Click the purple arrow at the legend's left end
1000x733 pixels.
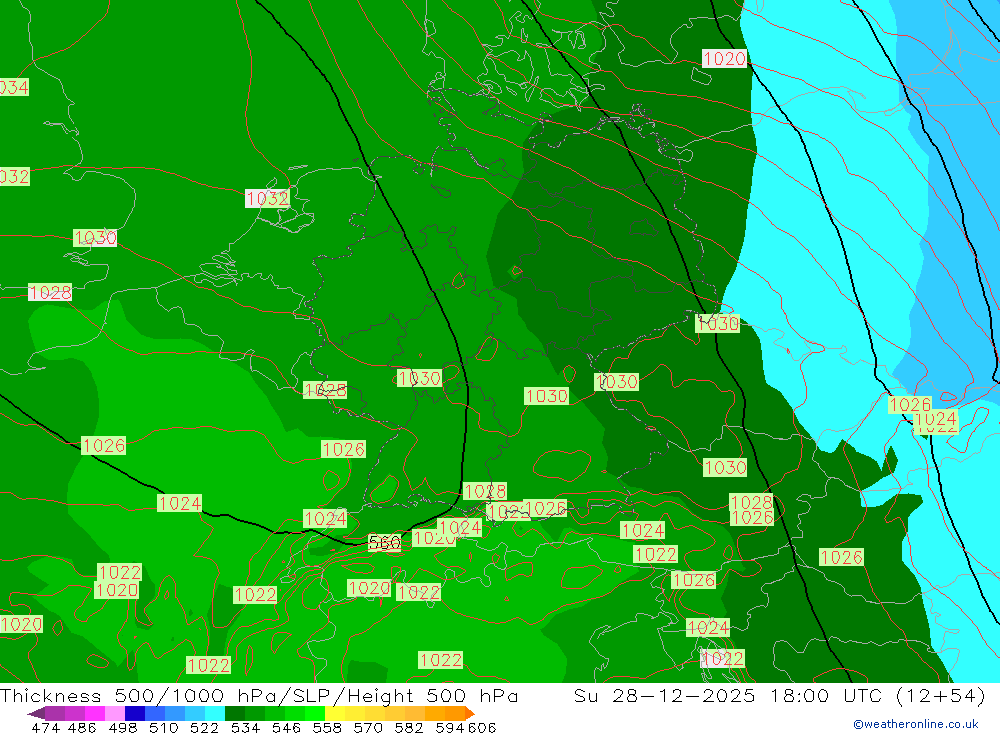click(36, 713)
